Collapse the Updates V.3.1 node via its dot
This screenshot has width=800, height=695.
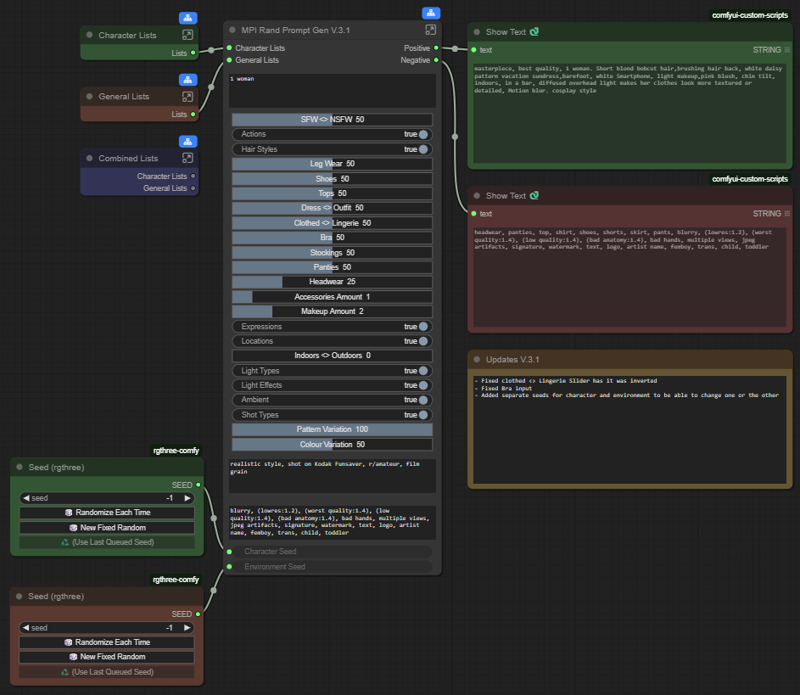(476, 359)
